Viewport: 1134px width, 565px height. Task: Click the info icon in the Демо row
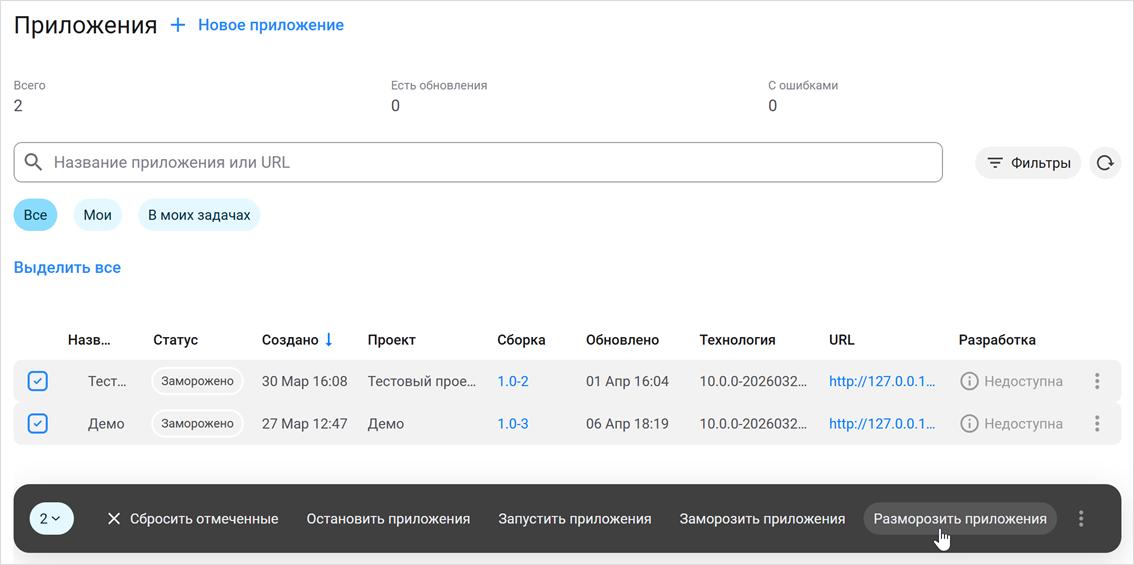(969, 424)
